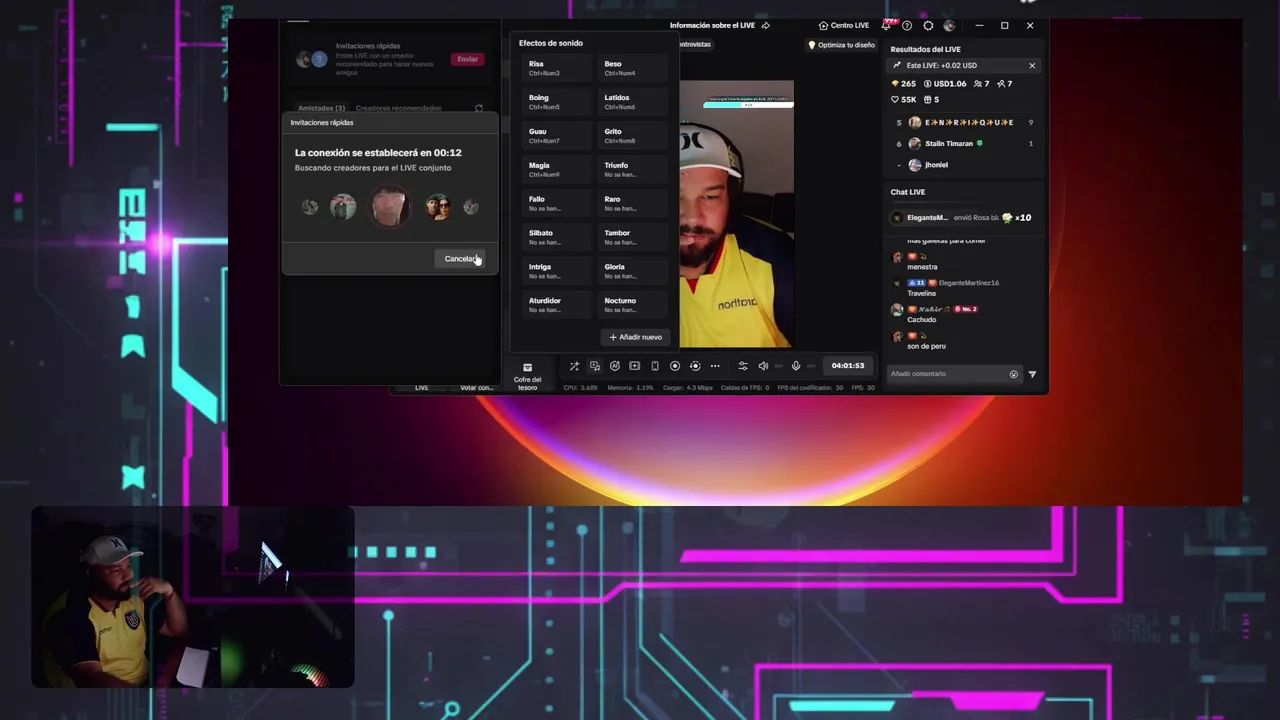The height and width of the screenshot is (720, 1280).
Task: Open the settings gear icon
Action: coord(928,26)
